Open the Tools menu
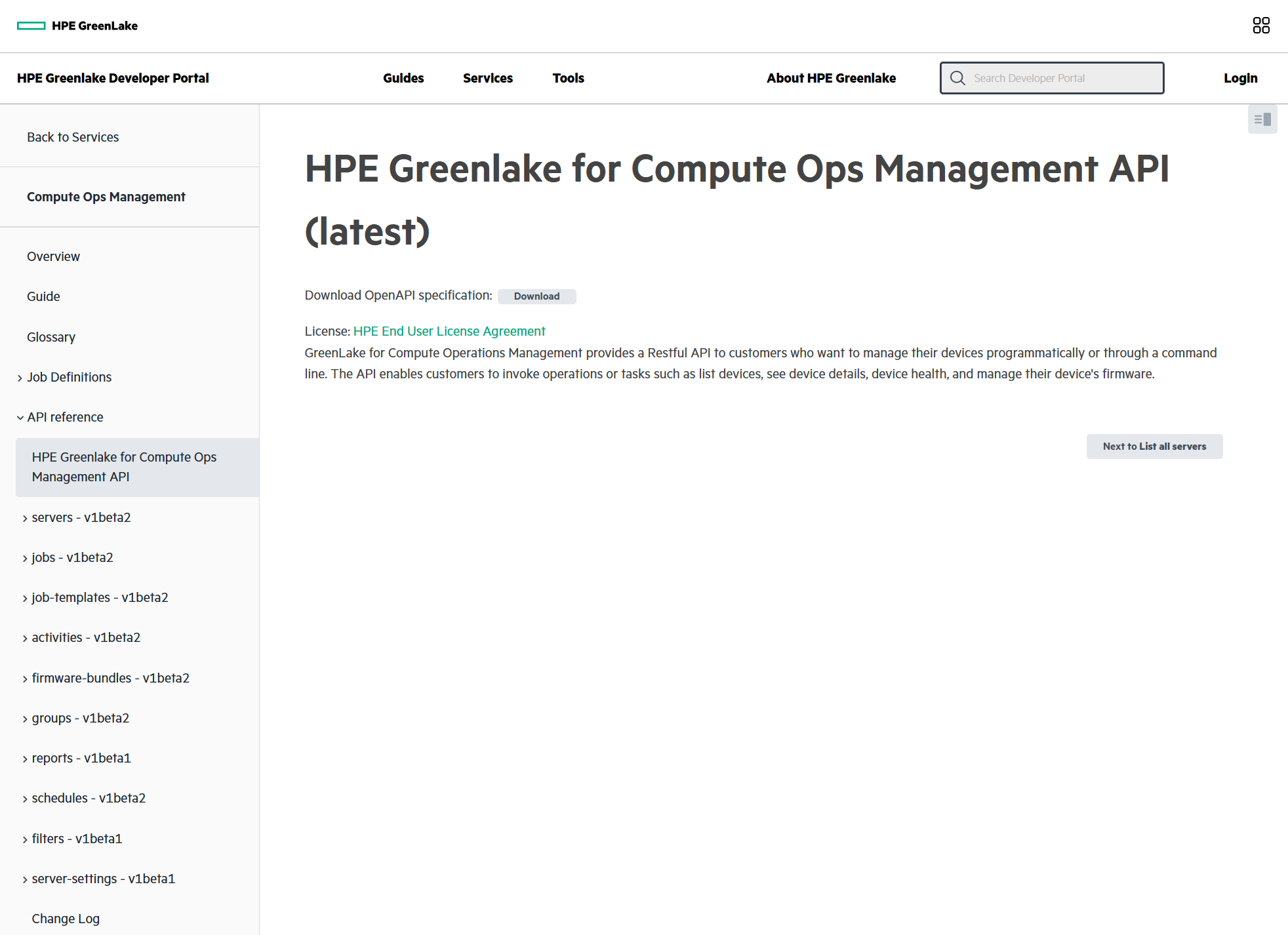 (x=568, y=78)
